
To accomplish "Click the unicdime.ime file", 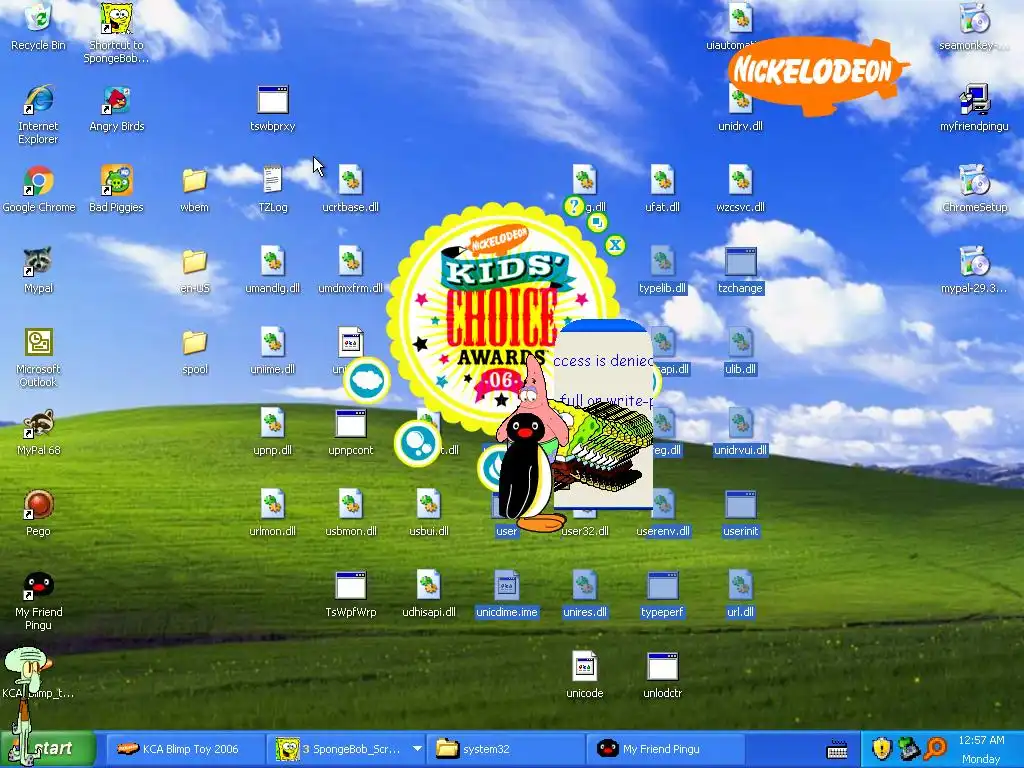I will [507, 594].
